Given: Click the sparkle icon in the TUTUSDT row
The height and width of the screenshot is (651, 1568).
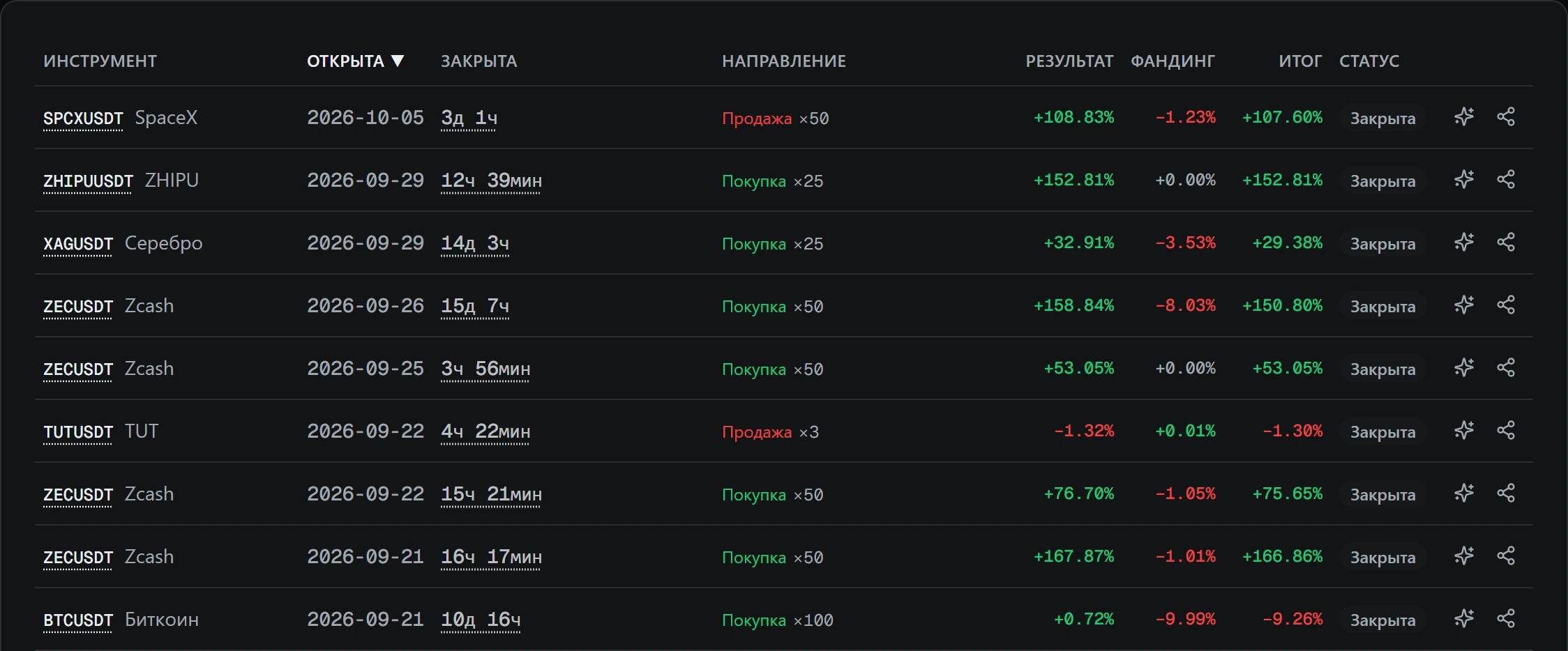Looking at the screenshot, I should (x=1464, y=431).
